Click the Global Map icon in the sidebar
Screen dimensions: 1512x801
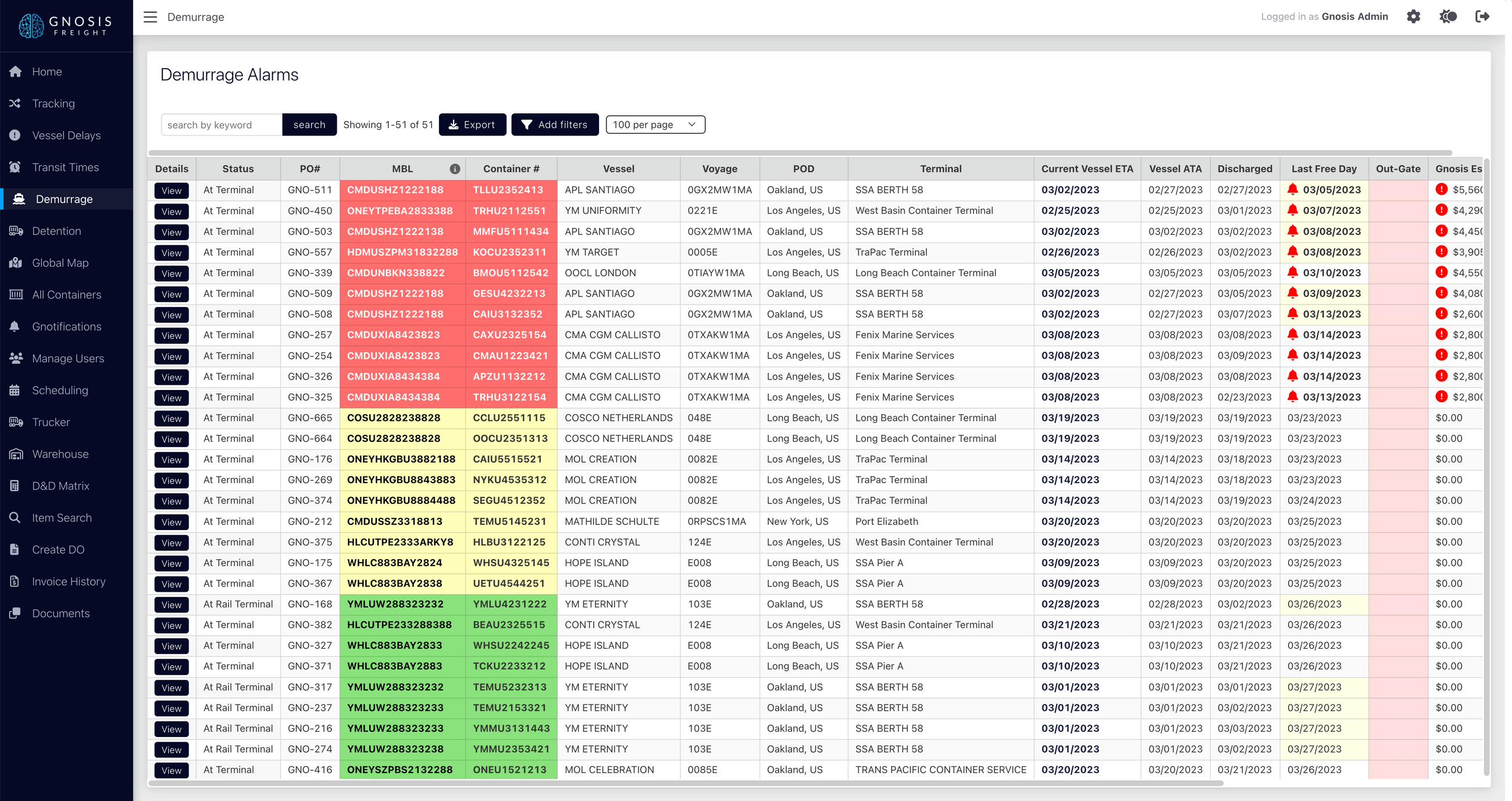[15, 262]
